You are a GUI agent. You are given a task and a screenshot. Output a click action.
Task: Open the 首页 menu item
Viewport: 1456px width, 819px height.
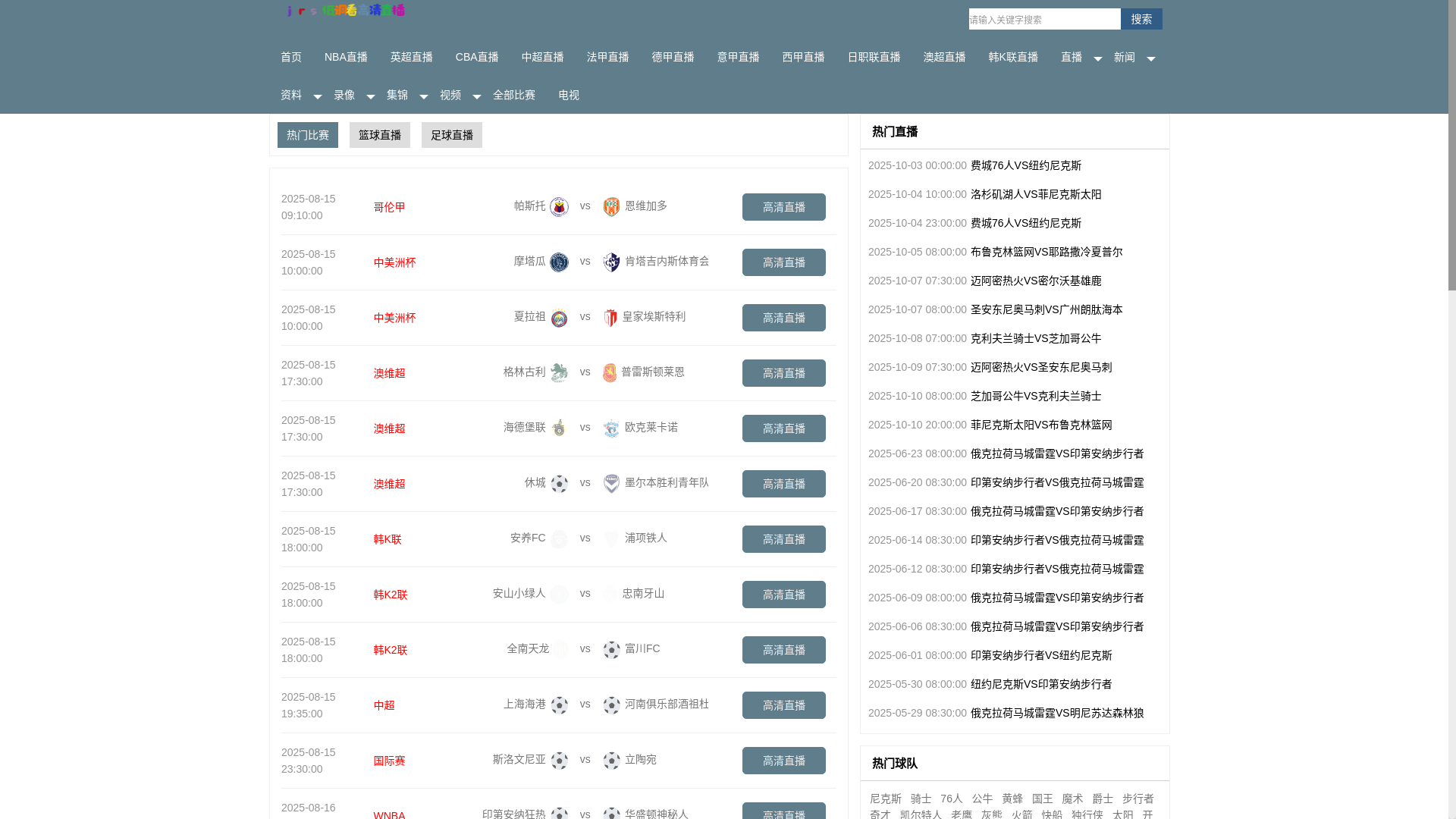coord(291,57)
